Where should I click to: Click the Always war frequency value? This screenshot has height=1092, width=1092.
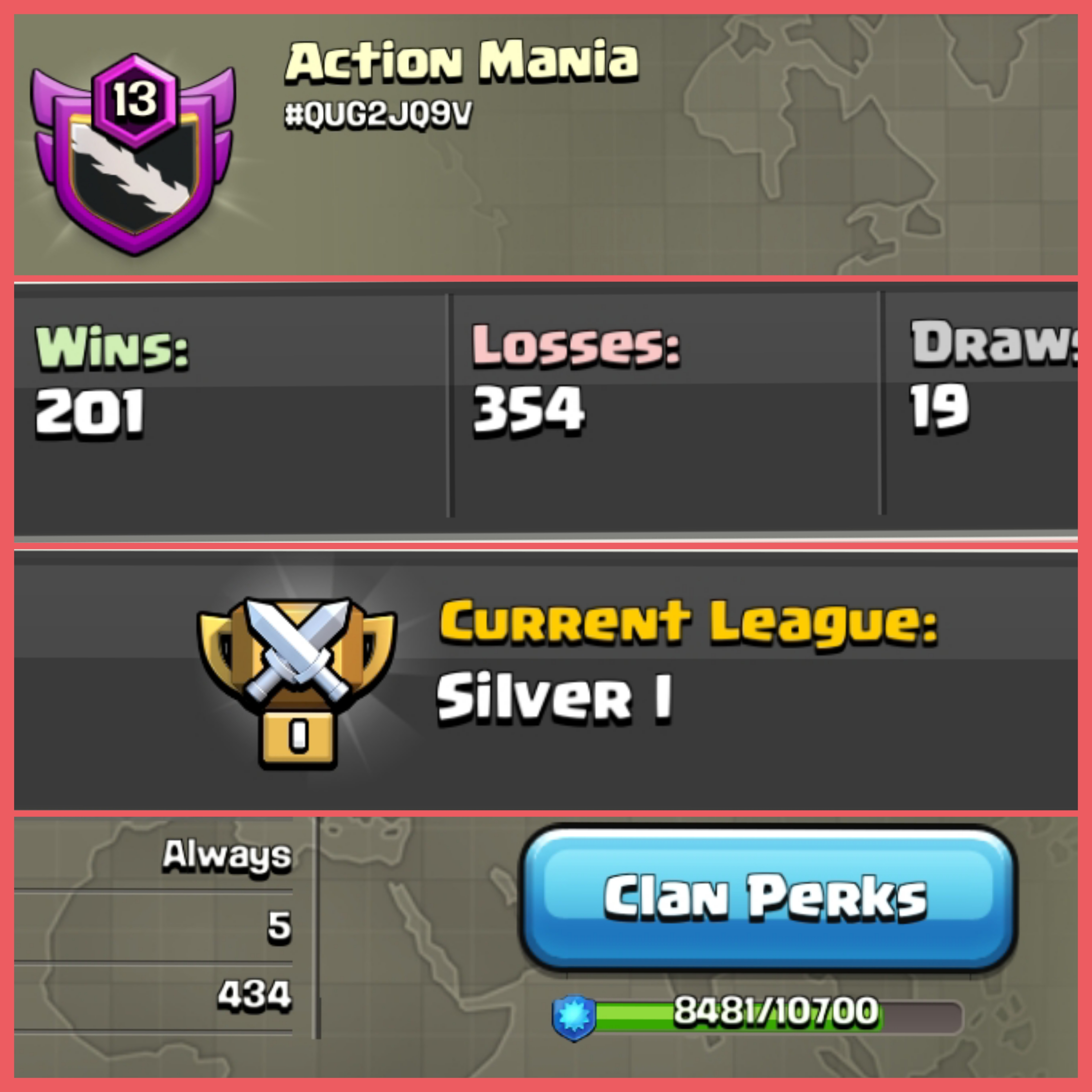tap(227, 855)
